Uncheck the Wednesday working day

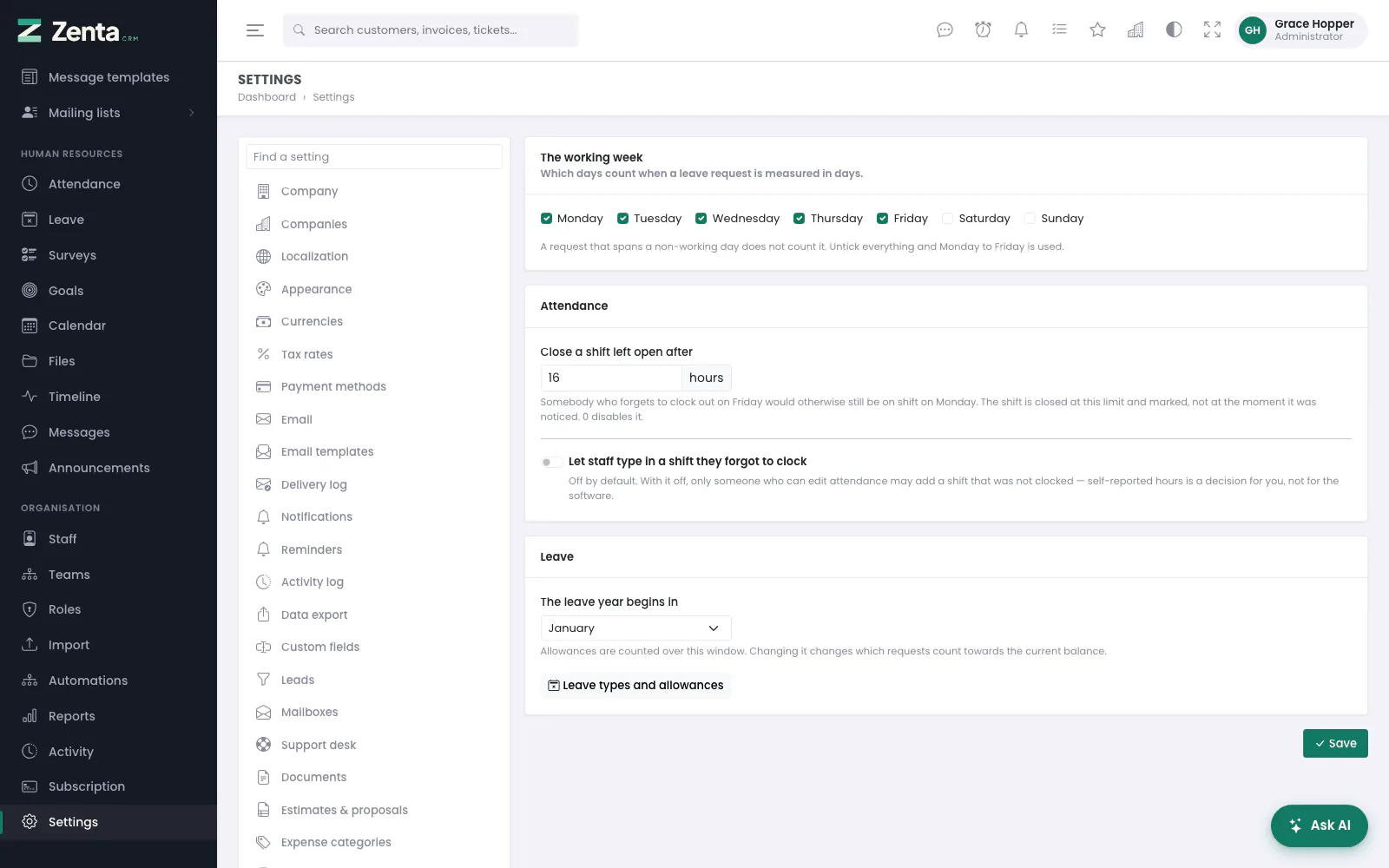point(701,219)
